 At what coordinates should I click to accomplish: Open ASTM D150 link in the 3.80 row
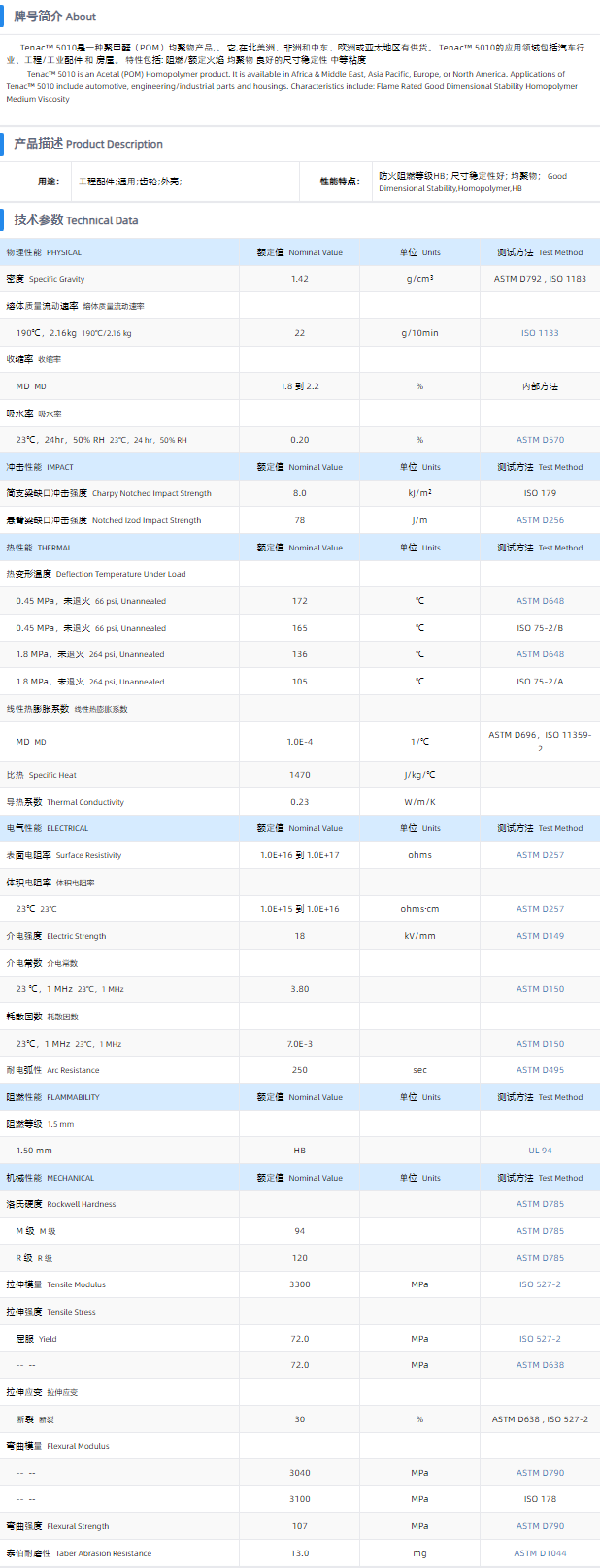[540, 989]
